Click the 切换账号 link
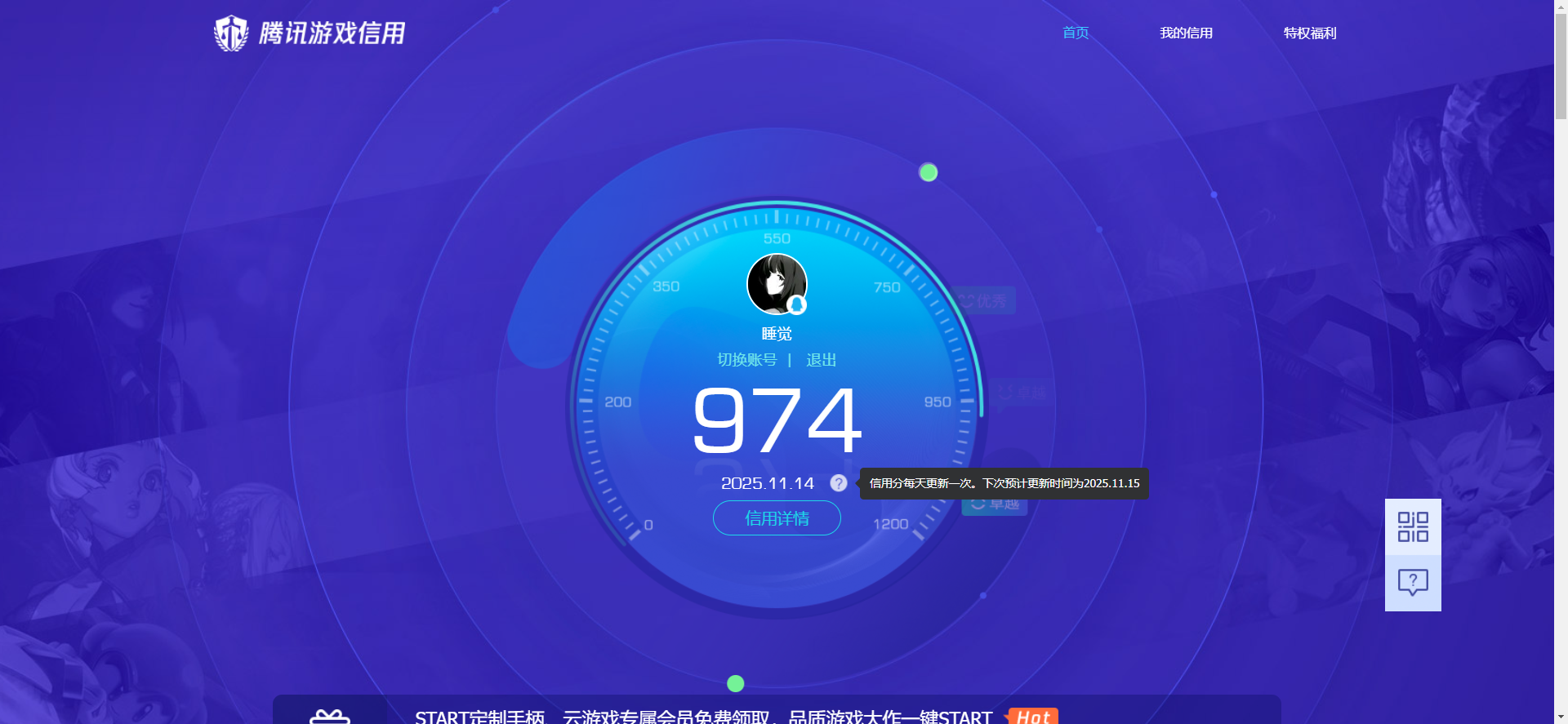Viewport: 1568px width, 724px height. pyautogui.click(x=746, y=360)
